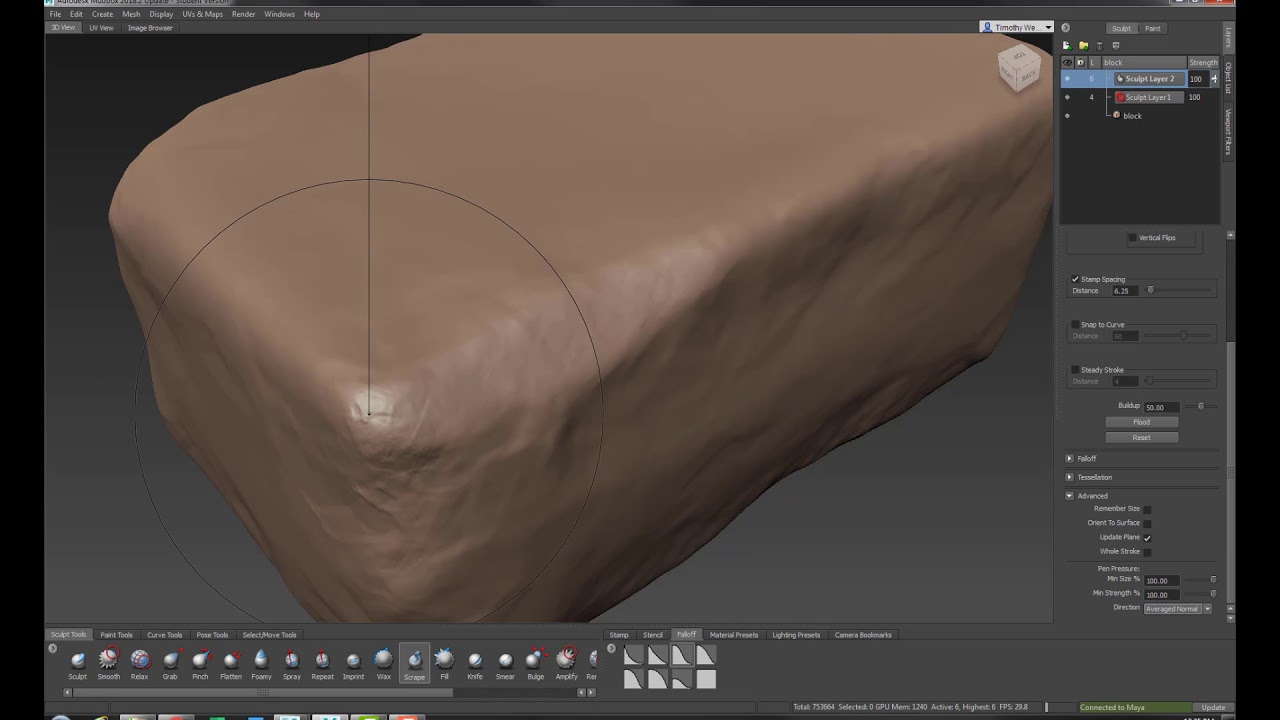The image size is (1280, 720).
Task: Enable the Whole Stroke checkbox
Action: (x=1147, y=552)
